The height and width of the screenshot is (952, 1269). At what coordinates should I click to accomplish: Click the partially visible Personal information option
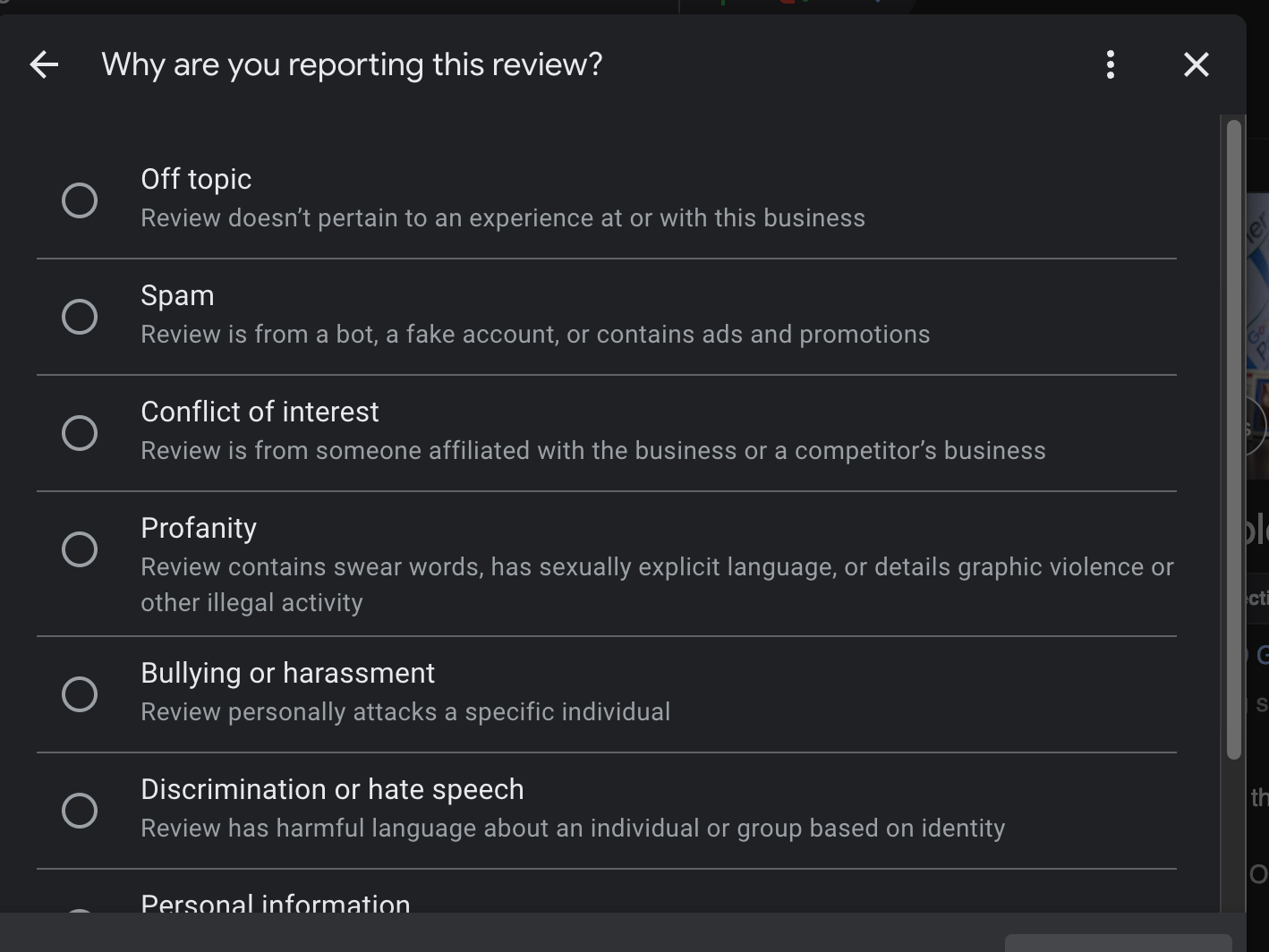[x=276, y=903]
